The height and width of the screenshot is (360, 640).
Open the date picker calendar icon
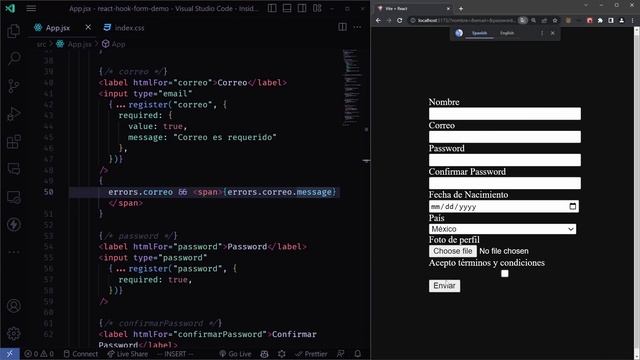pos(573,206)
